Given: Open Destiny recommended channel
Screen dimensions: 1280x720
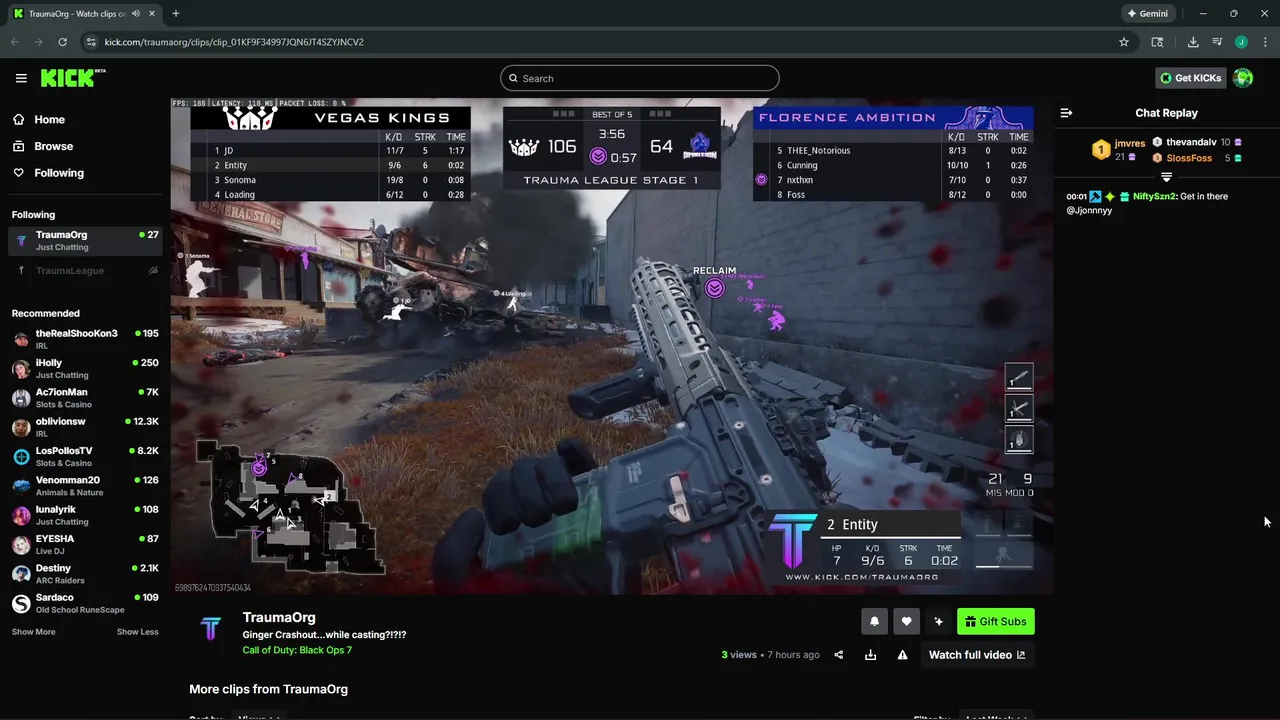Looking at the screenshot, I should point(85,573).
